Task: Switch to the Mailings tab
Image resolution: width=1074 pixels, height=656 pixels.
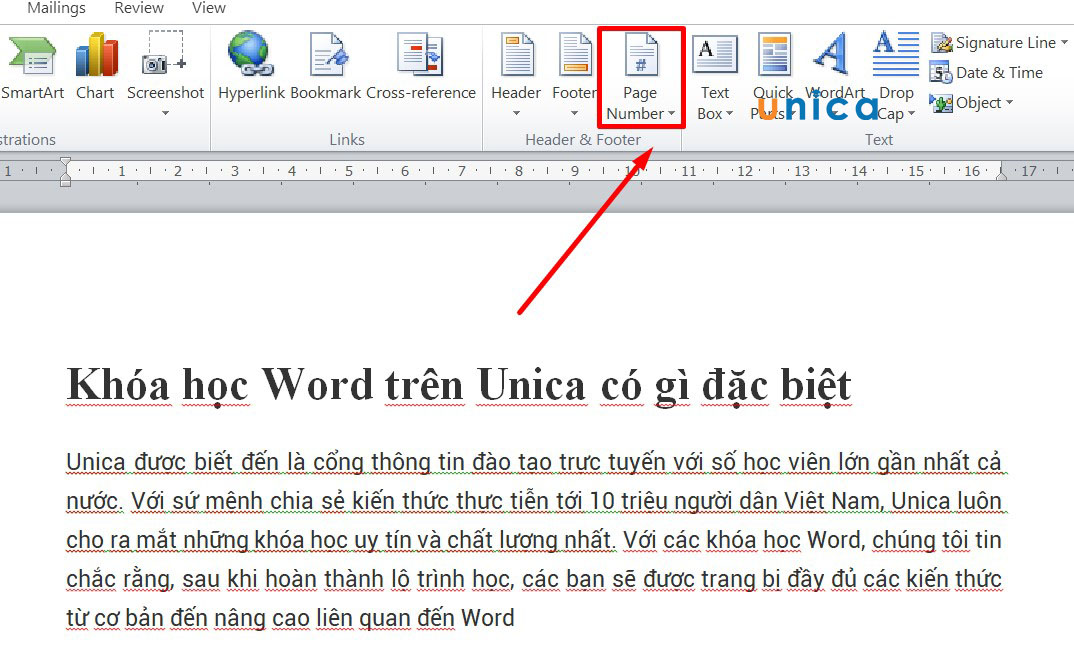Action: pos(56,8)
